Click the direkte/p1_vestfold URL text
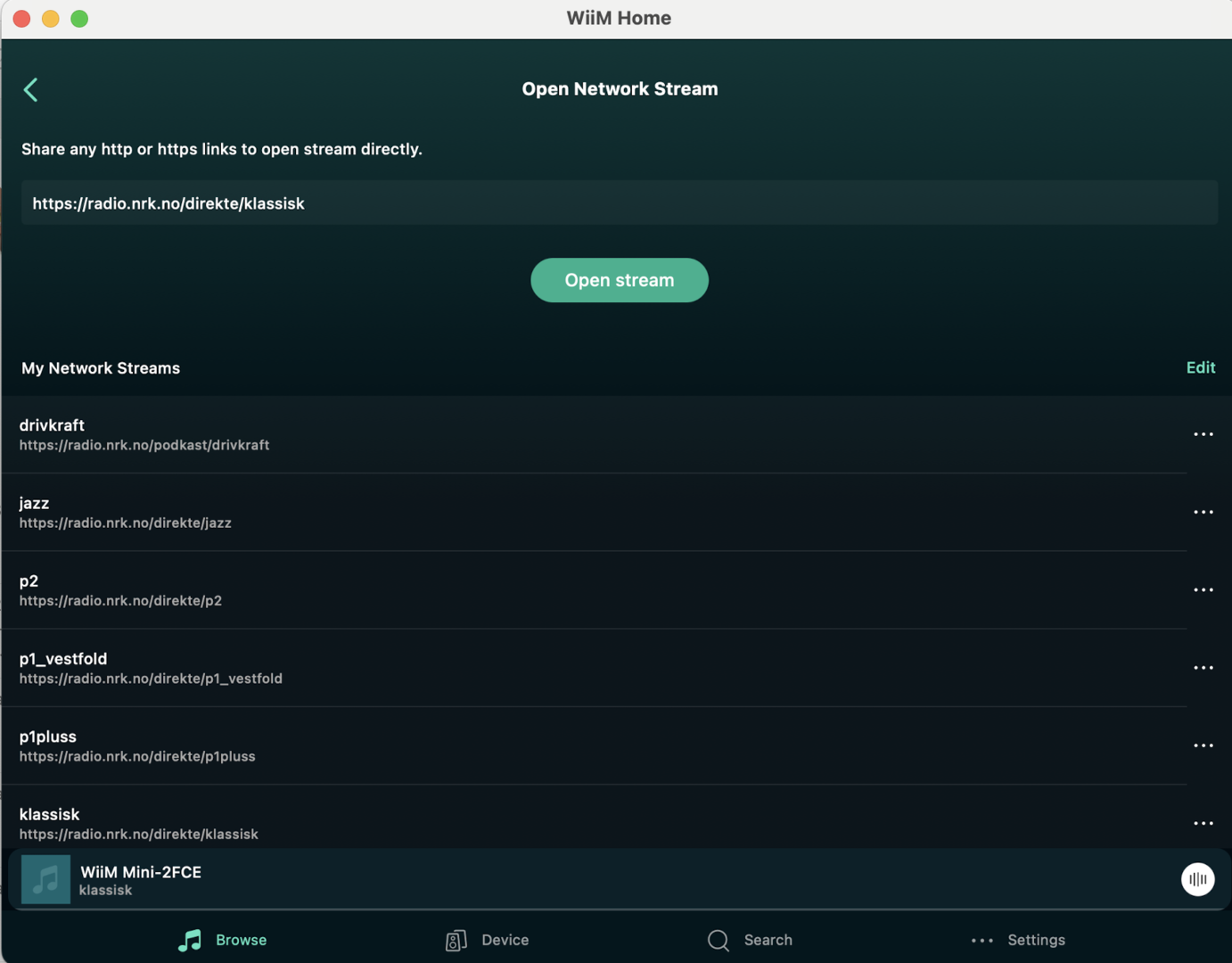 click(151, 679)
